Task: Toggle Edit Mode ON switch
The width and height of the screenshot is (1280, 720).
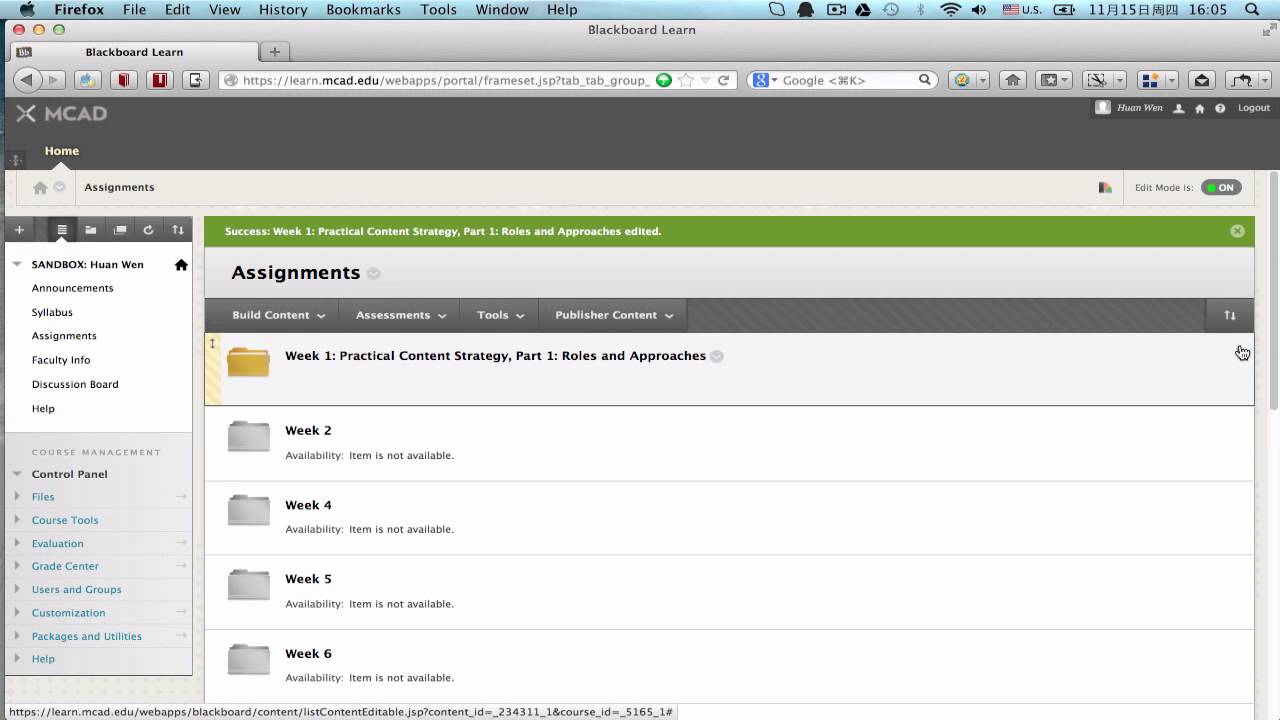Action: (1221, 187)
